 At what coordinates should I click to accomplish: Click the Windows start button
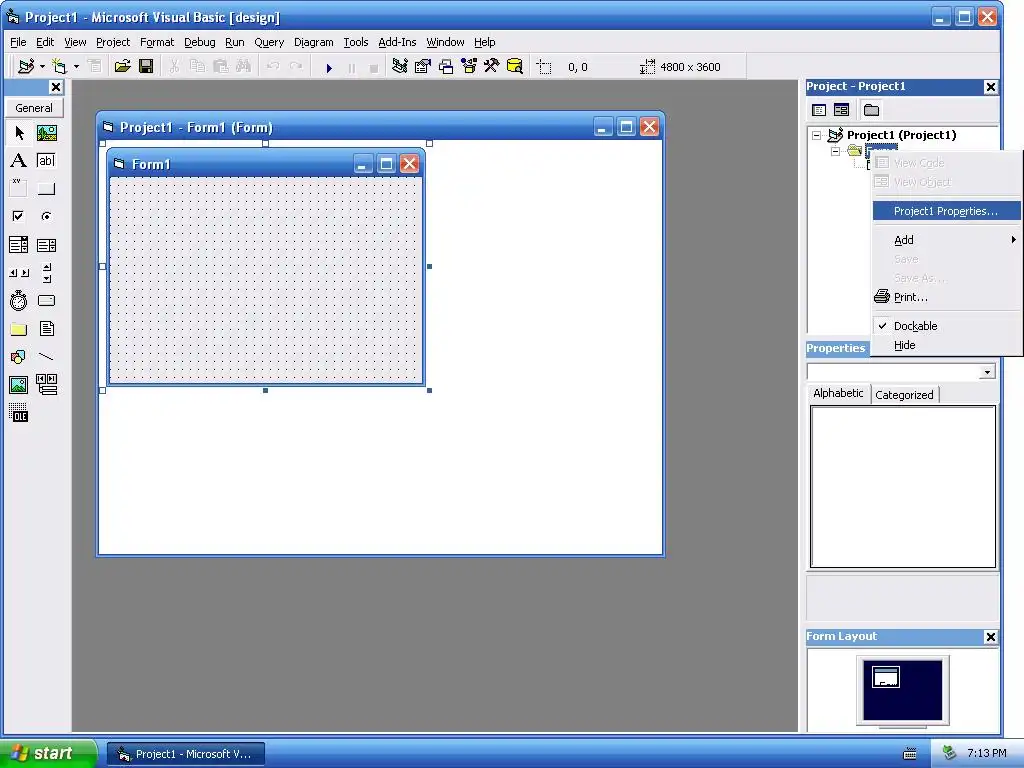[48, 753]
